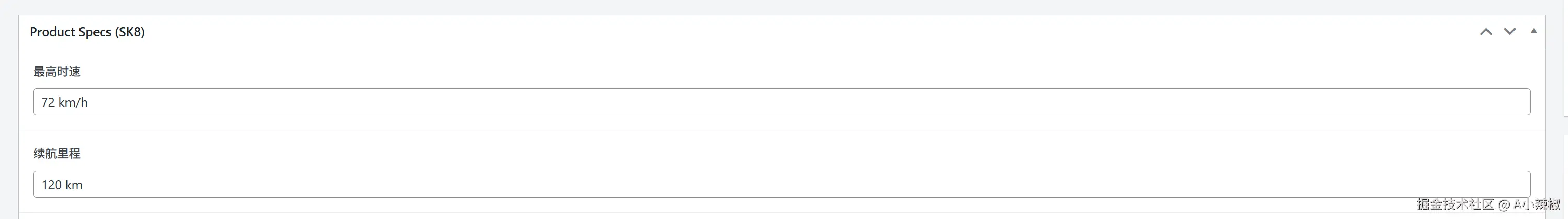
Task: Click the "120 km" value text
Action: click(61, 185)
